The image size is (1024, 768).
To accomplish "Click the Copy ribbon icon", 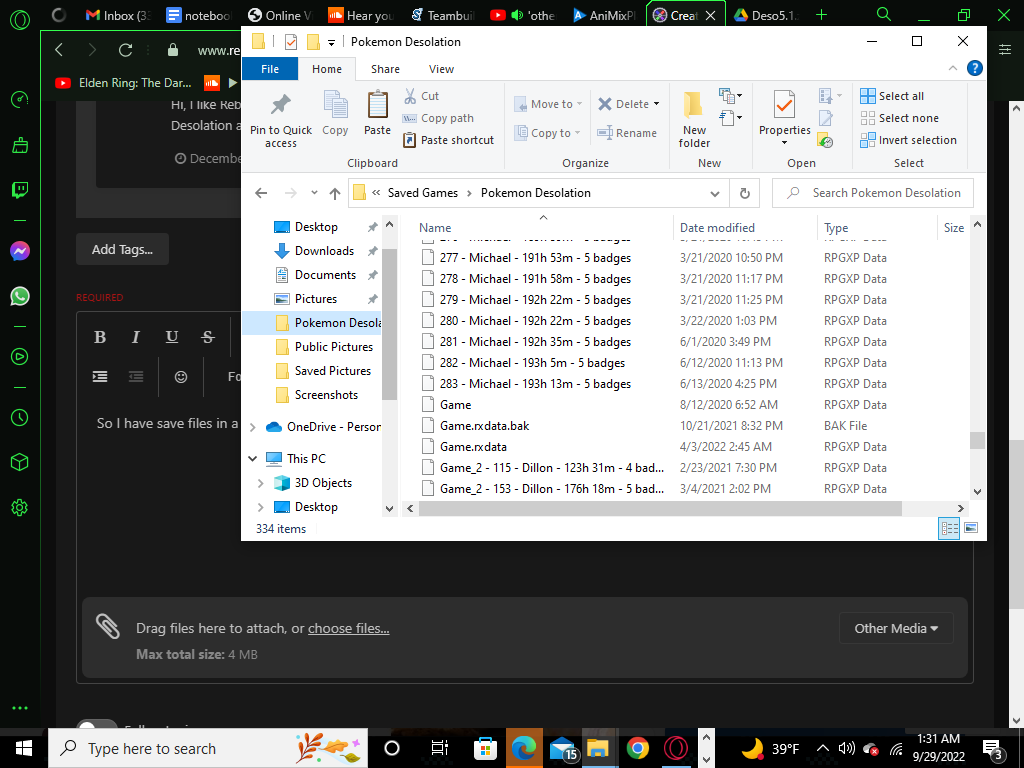I will (335, 104).
